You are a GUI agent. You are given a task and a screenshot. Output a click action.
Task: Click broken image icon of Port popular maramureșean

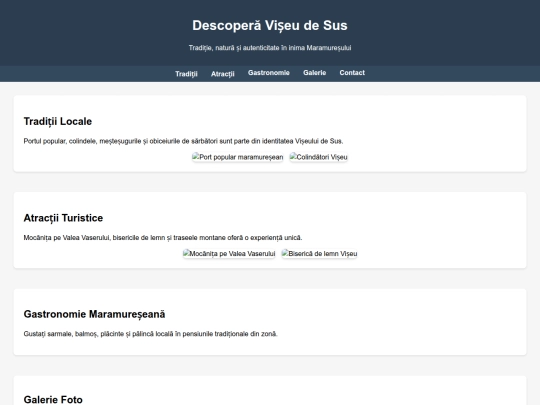pyautogui.click(x=196, y=156)
